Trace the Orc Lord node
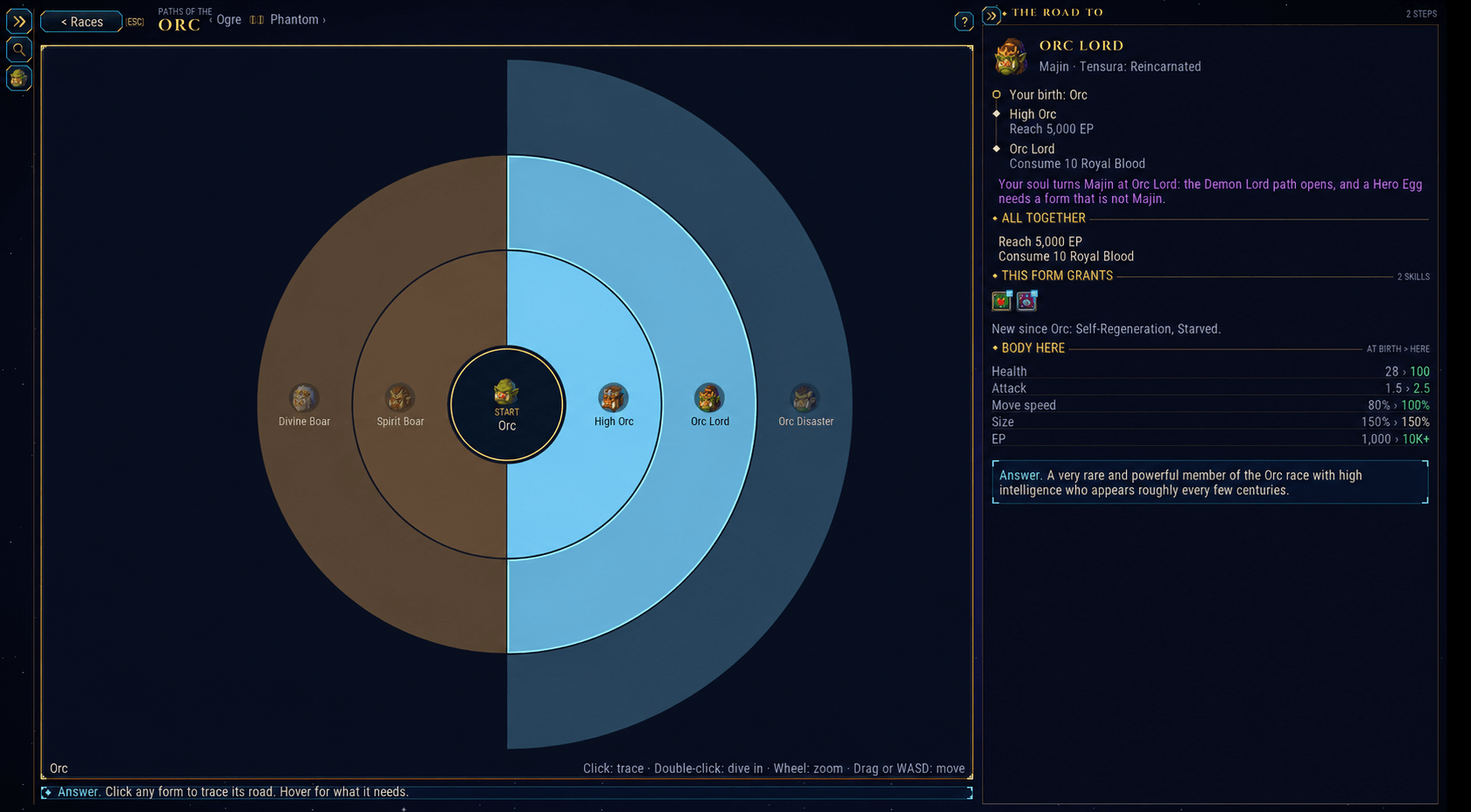Viewport: 1471px width, 812px height. coord(709,405)
